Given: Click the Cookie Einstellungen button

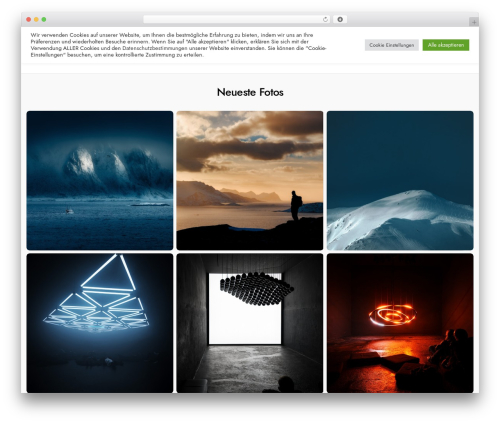Looking at the screenshot, I should click(392, 45).
